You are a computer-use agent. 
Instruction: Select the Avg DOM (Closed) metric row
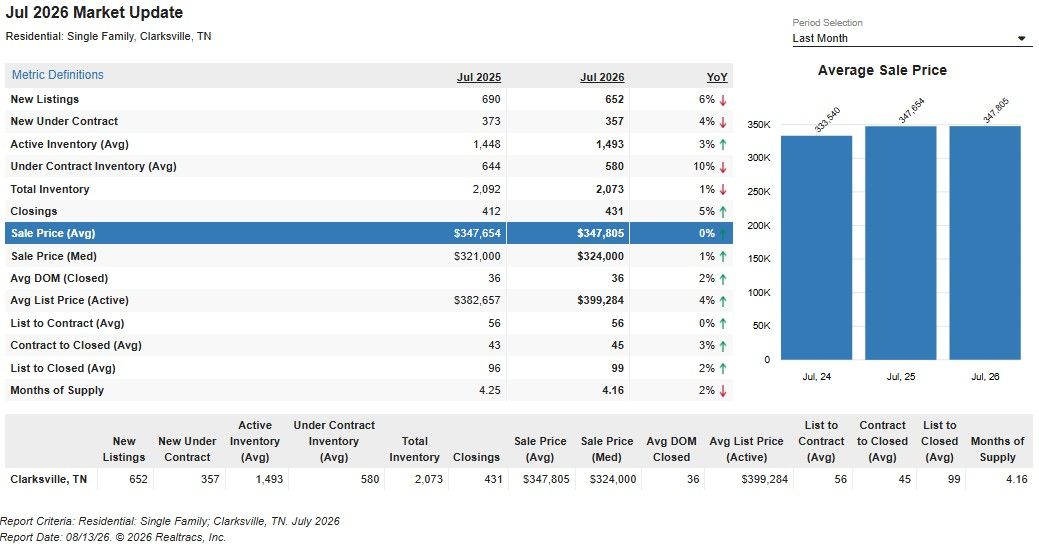369,278
